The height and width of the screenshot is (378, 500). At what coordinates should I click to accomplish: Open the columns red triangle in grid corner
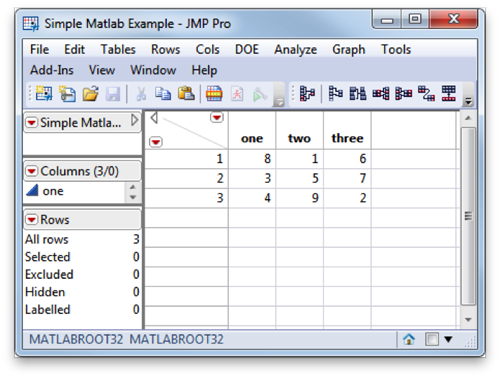(x=217, y=117)
